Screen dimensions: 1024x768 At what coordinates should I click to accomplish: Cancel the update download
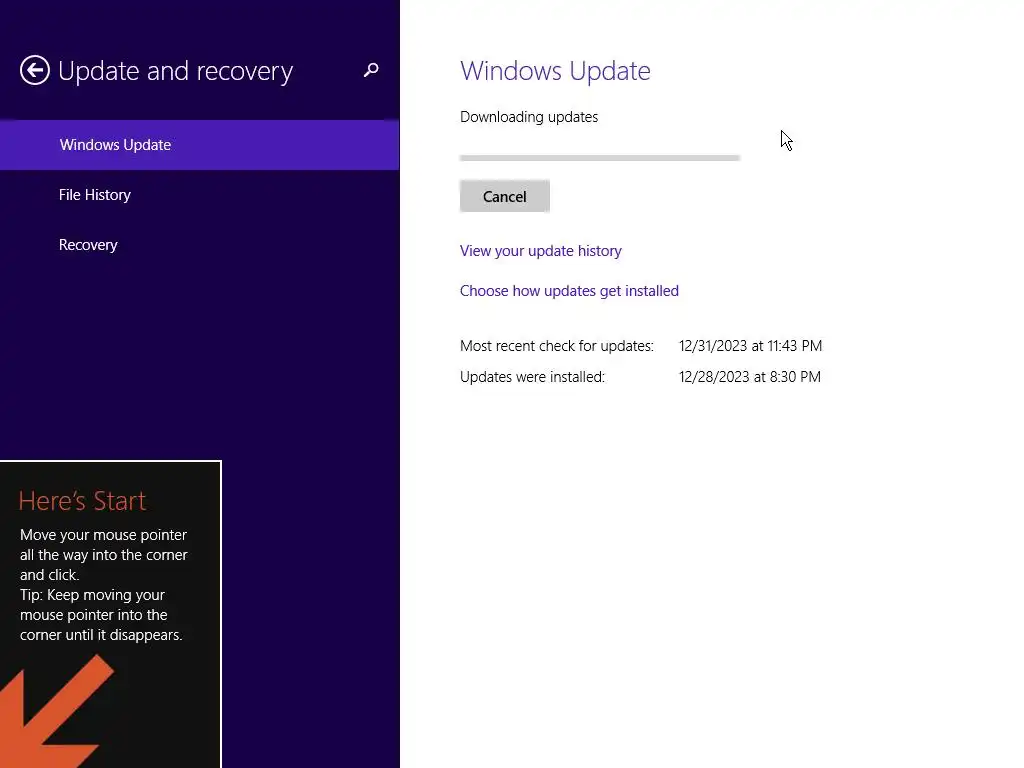[504, 196]
